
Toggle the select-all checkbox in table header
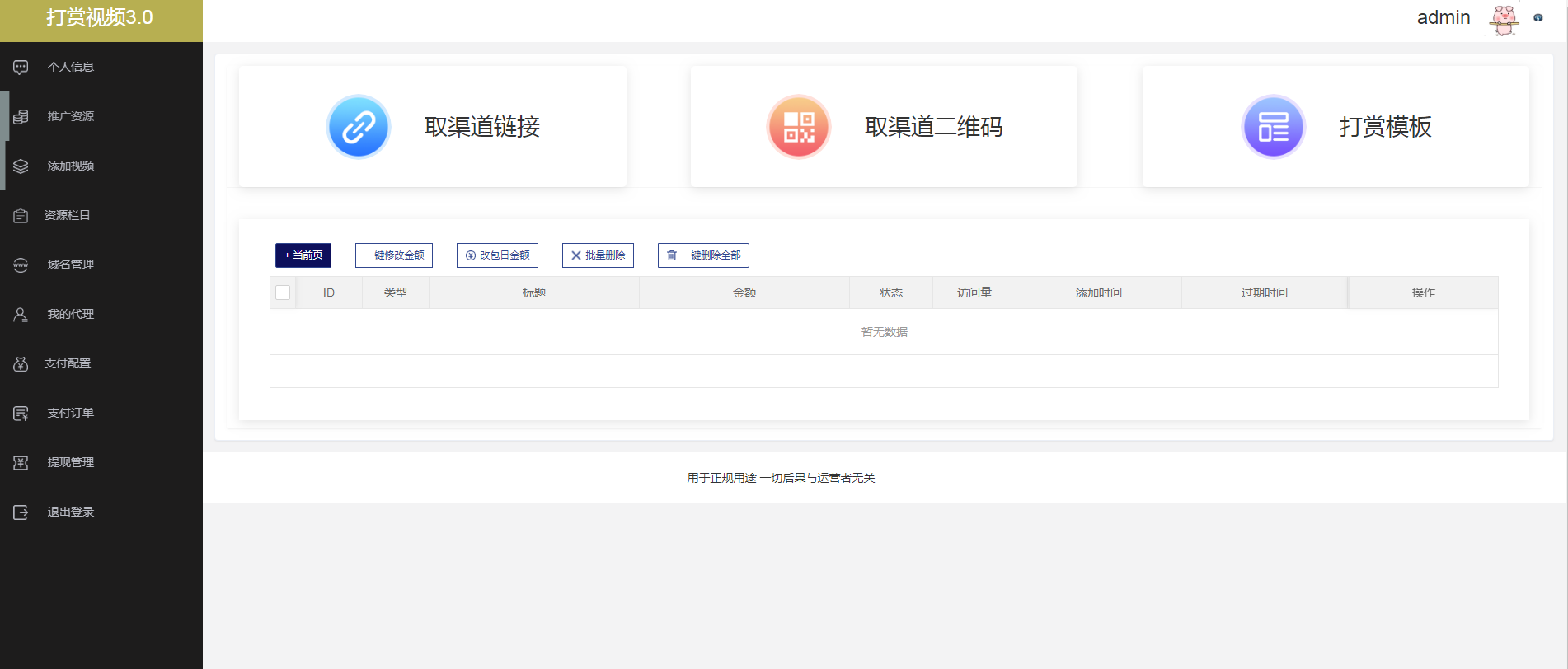(283, 292)
